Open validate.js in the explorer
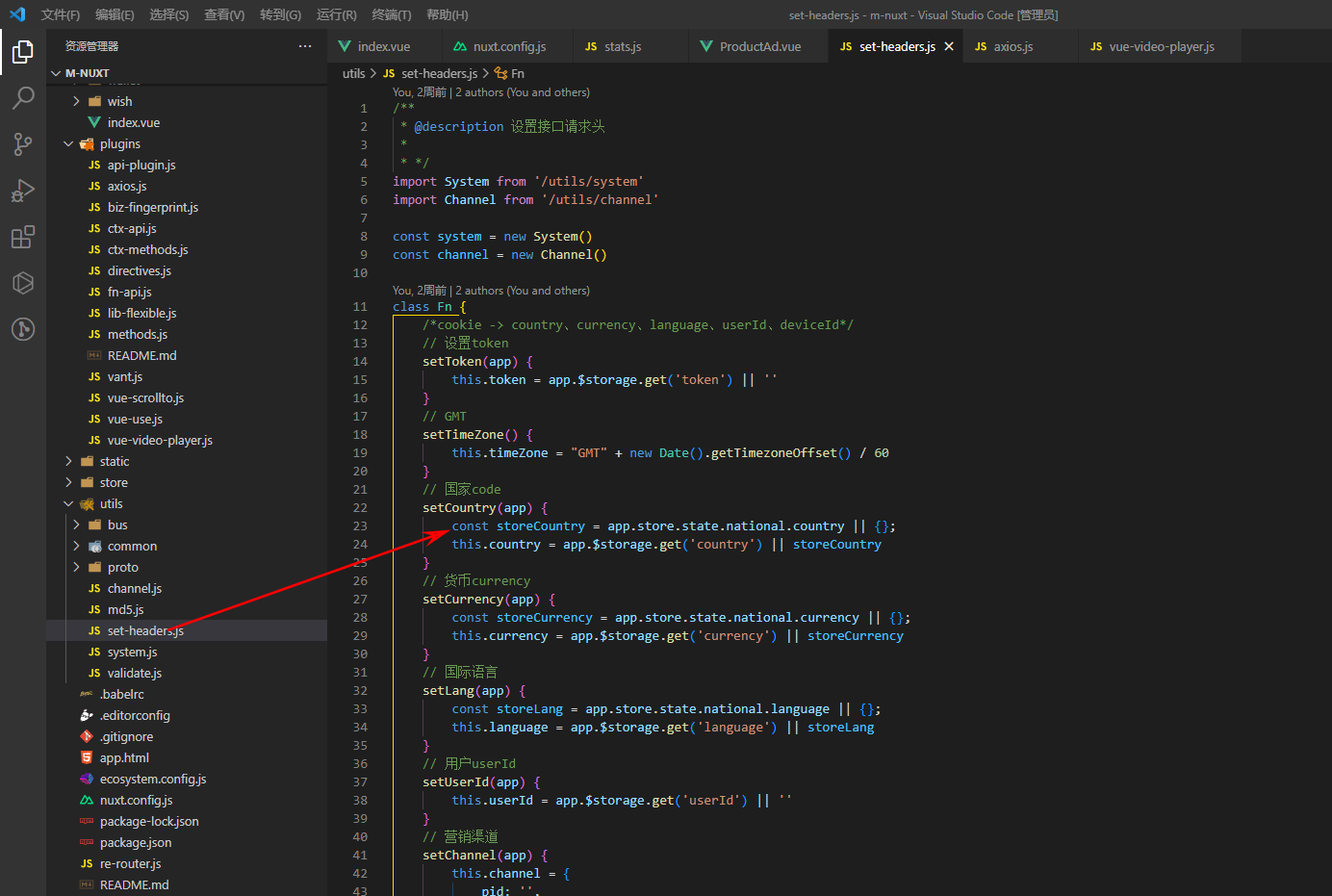The image size is (1332, 896). click(x=187, y=673)
